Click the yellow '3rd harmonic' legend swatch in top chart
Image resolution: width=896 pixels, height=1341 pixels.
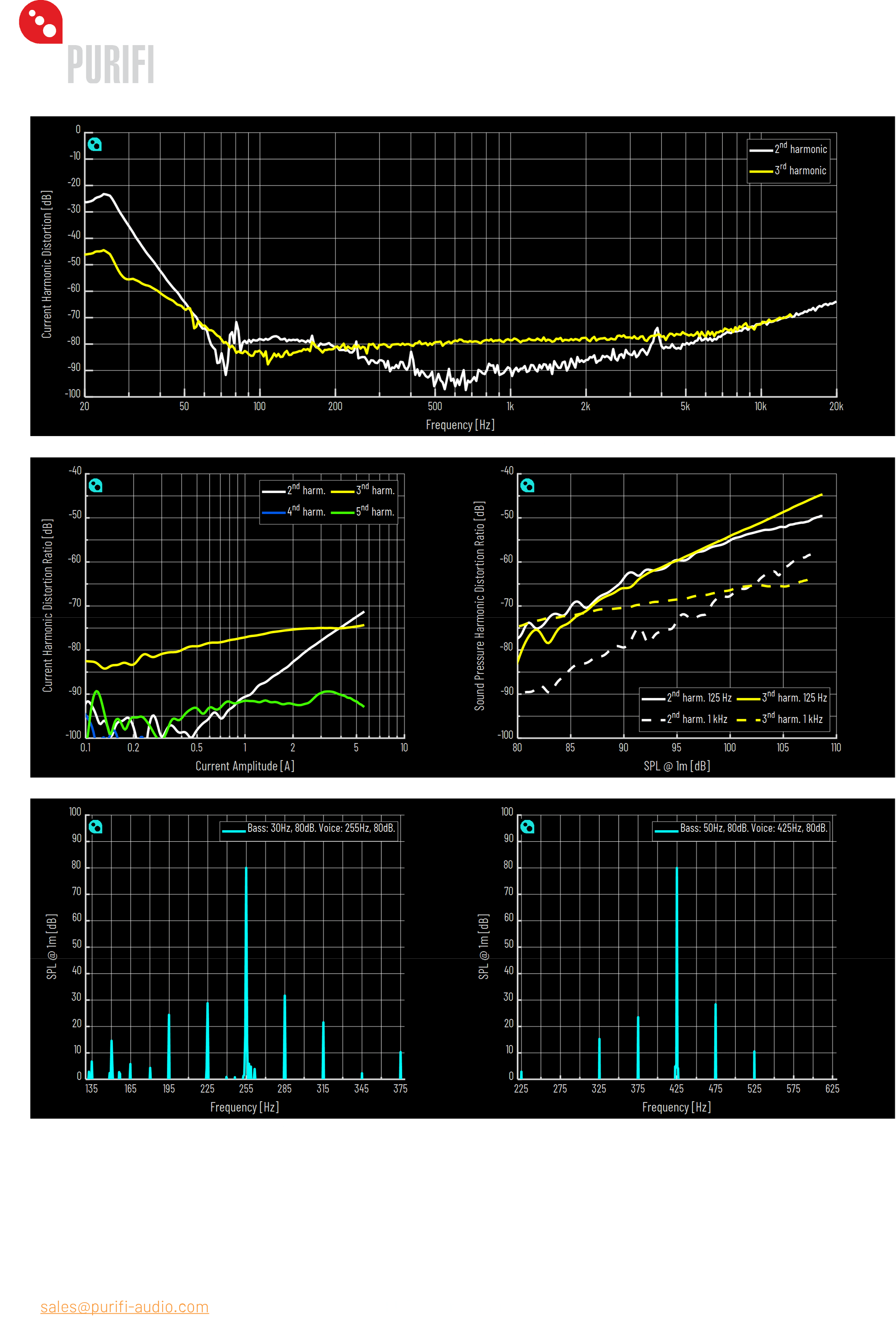(761, 171)
